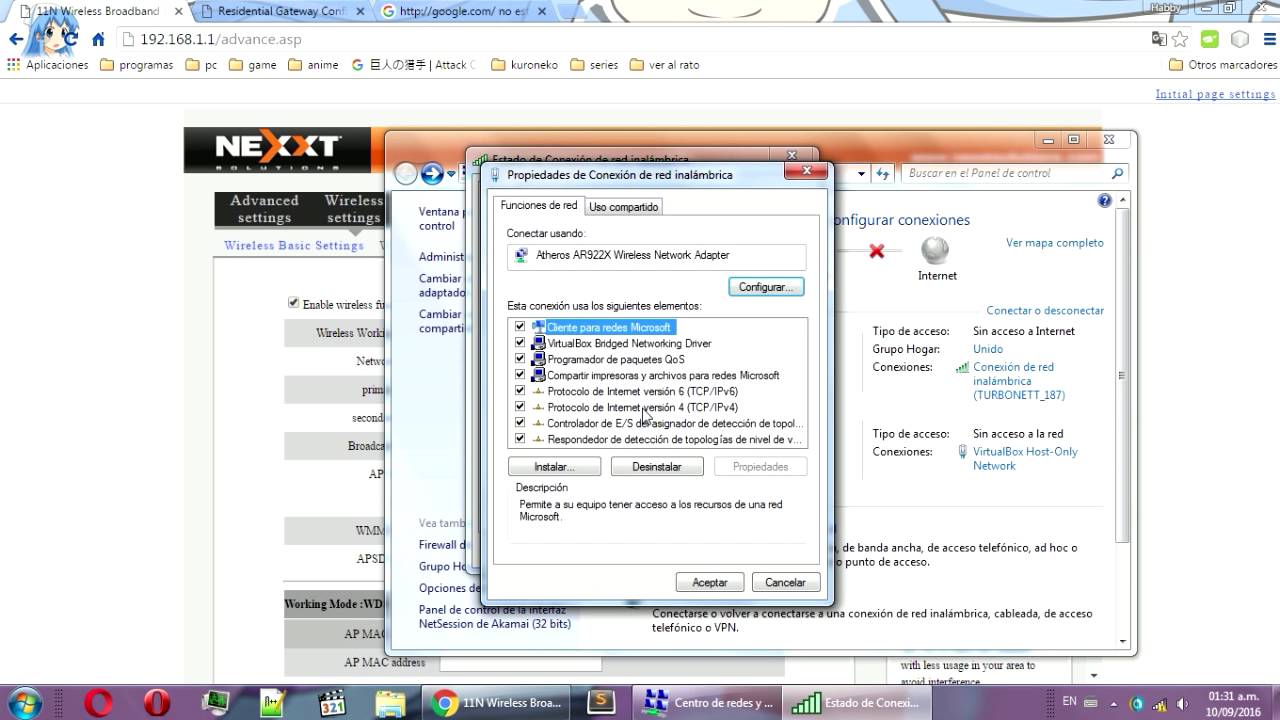Open the Unido home group link
This screenshot has height=720, width=1280.
pos(988,349)
